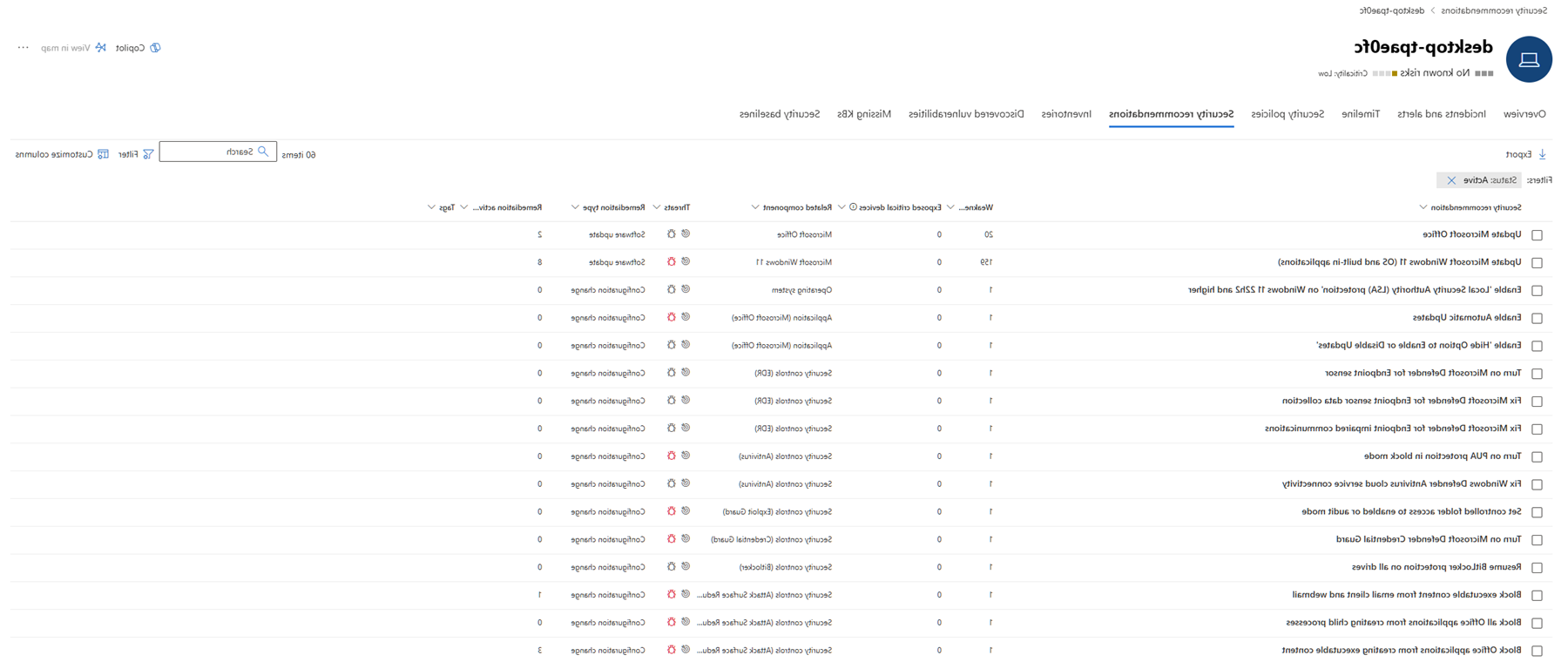Check Block Office applications creating executable content checkbox
The height and width of the screenshot is (662, 1568).
pos(1537,652)
